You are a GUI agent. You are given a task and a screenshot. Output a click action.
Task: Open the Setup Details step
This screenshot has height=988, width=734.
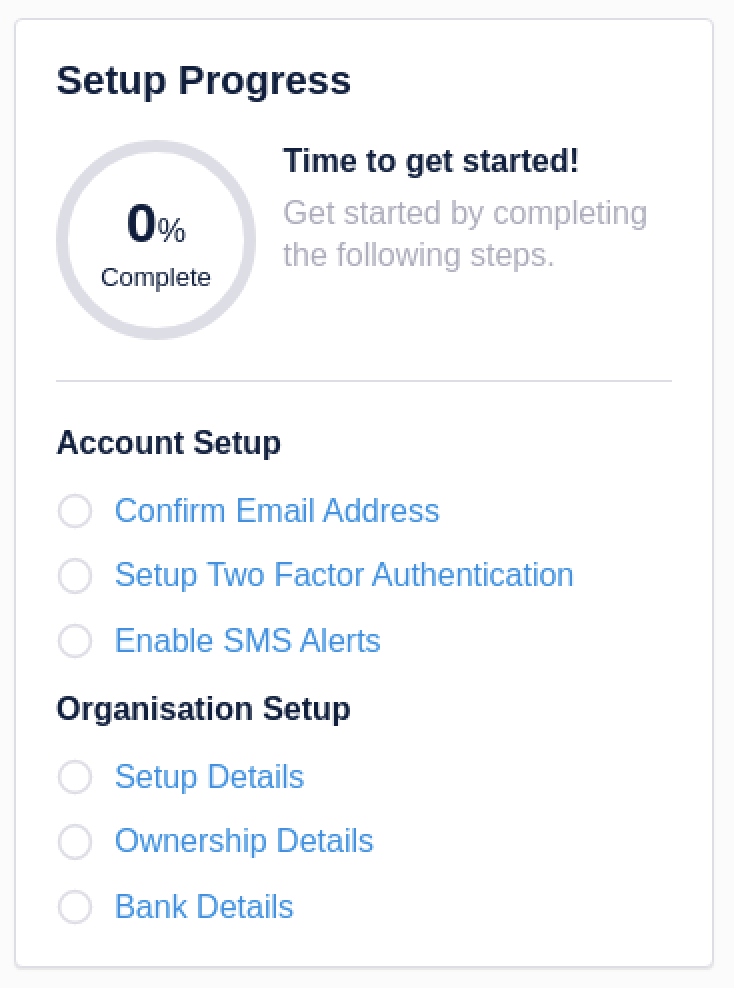click(x=209, y=777)
